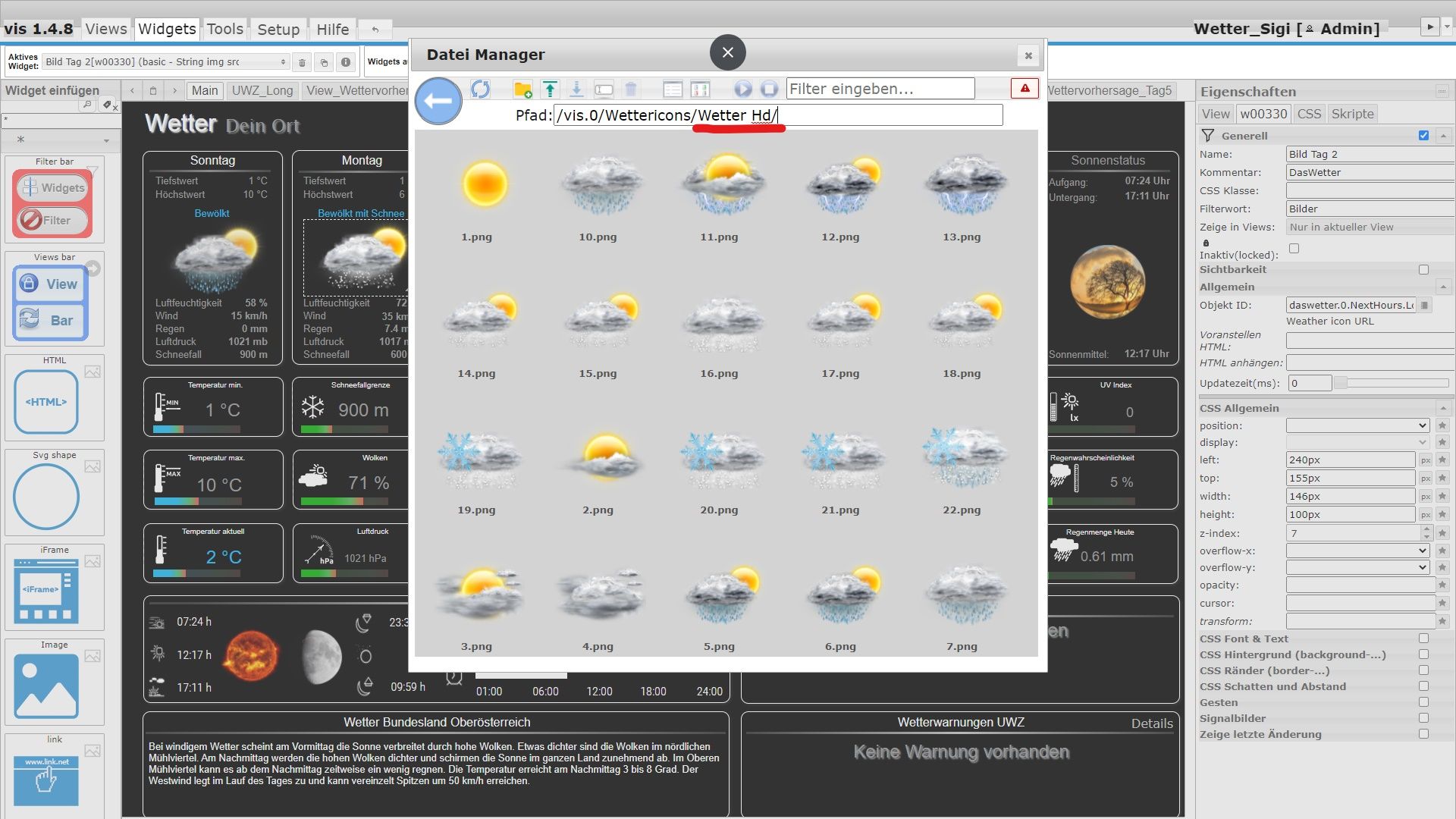Open the overflow-x dropdown
1456x819 pixels.
click(x=1357, y=551)
